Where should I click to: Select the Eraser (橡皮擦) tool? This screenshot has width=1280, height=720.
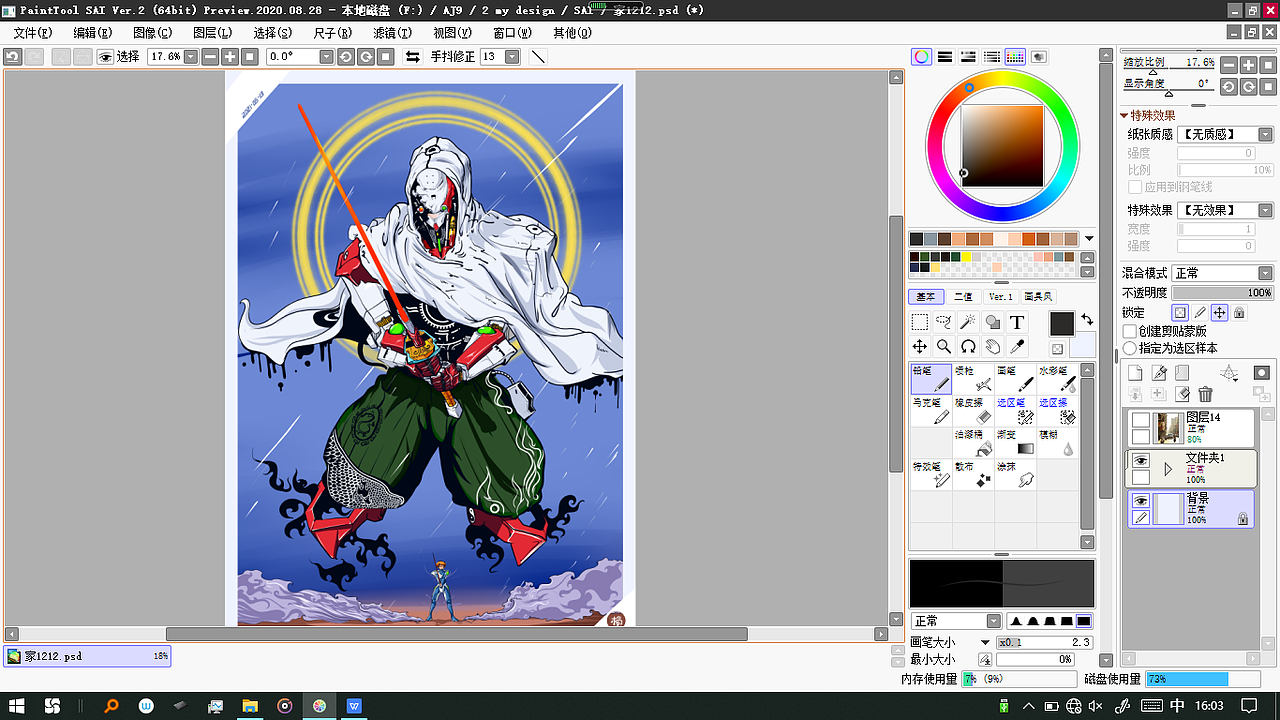[x=973, y=411]
